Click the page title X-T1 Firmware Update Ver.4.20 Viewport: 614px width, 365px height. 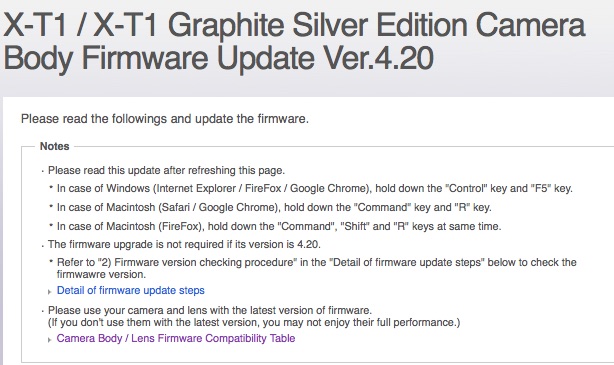click(294, 42)
